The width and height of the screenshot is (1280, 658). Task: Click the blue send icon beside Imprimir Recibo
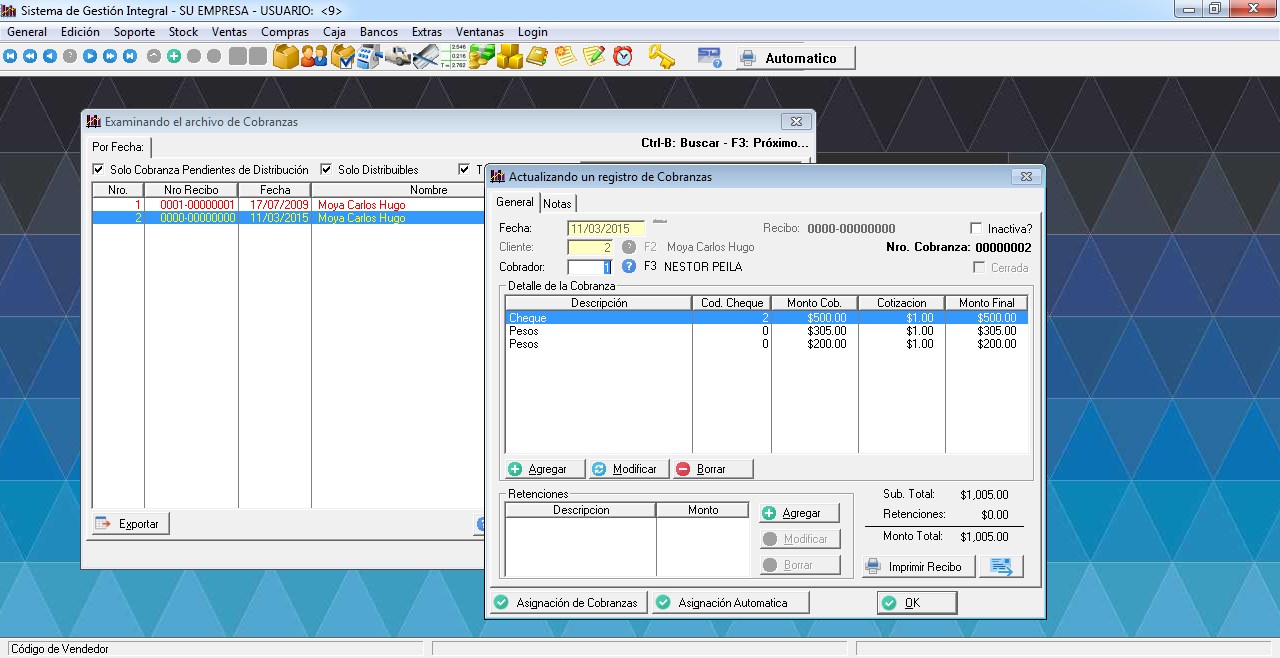pyautogui.click(x=1001, y=566)
